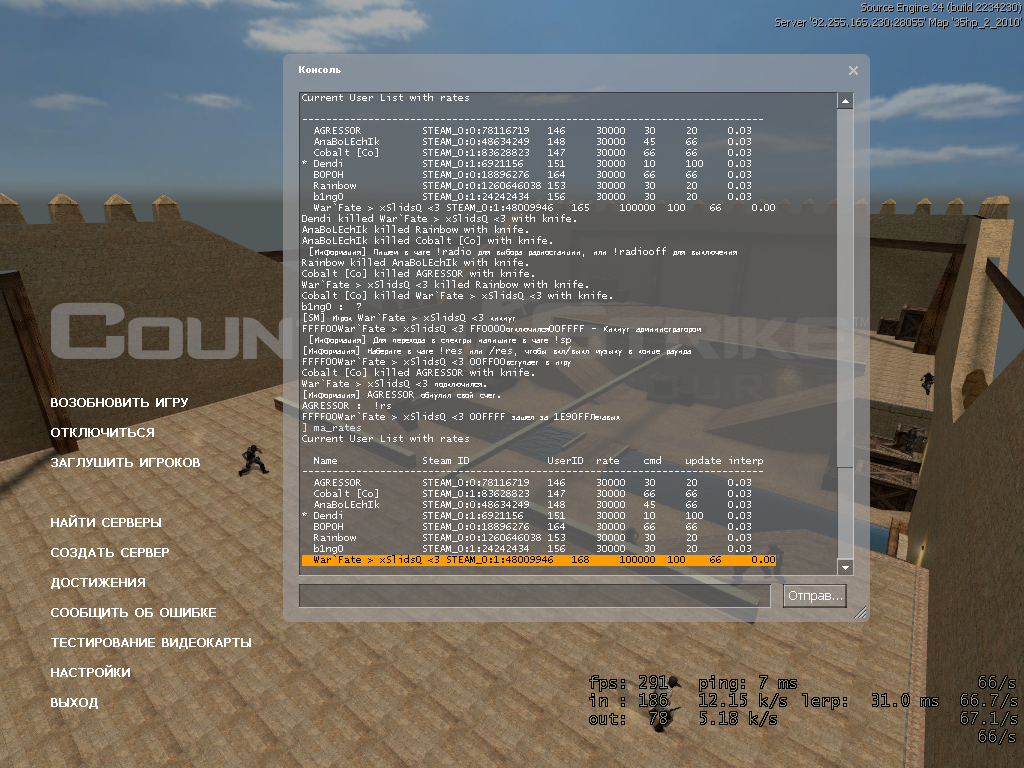Launch ТЕСТИРОВАНИЕ ВИДЕОКАРТЫ from the menu

click(151, 643)
